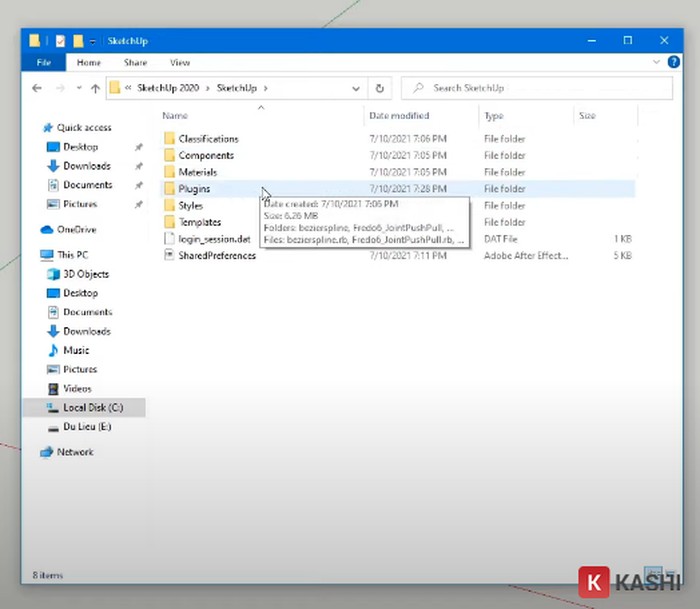Click Classifications date 7/10/2021 7:06 PM
This screenshot has height=609, width=700.
[x=408, y=139]
